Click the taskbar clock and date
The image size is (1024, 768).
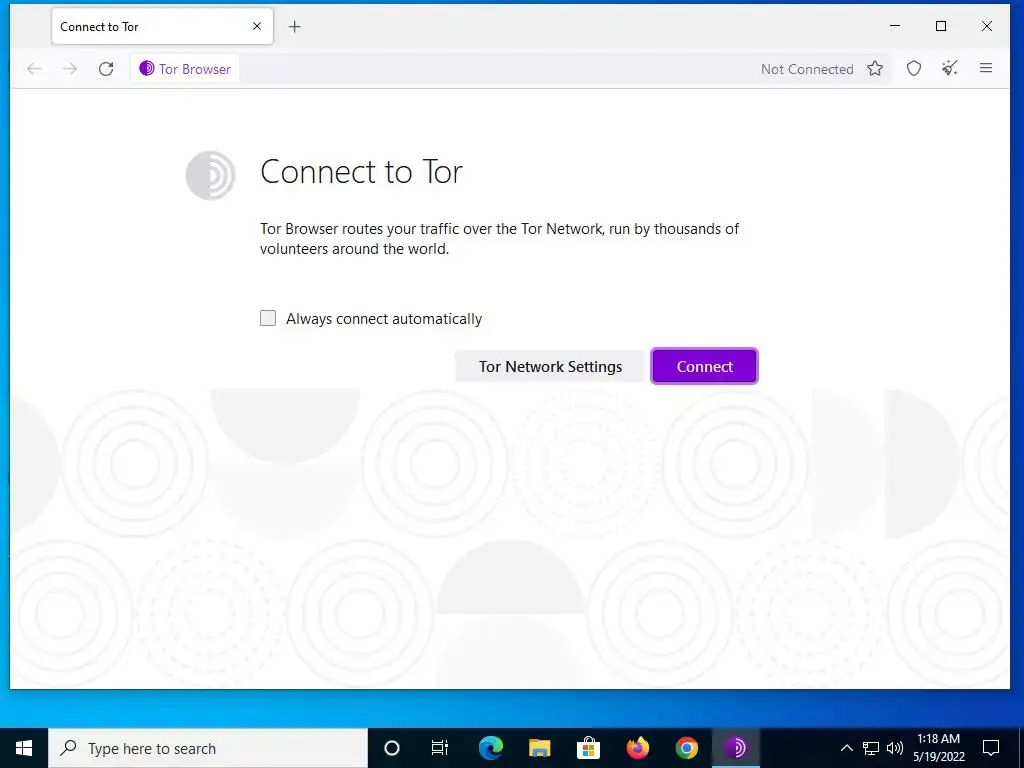938,748
